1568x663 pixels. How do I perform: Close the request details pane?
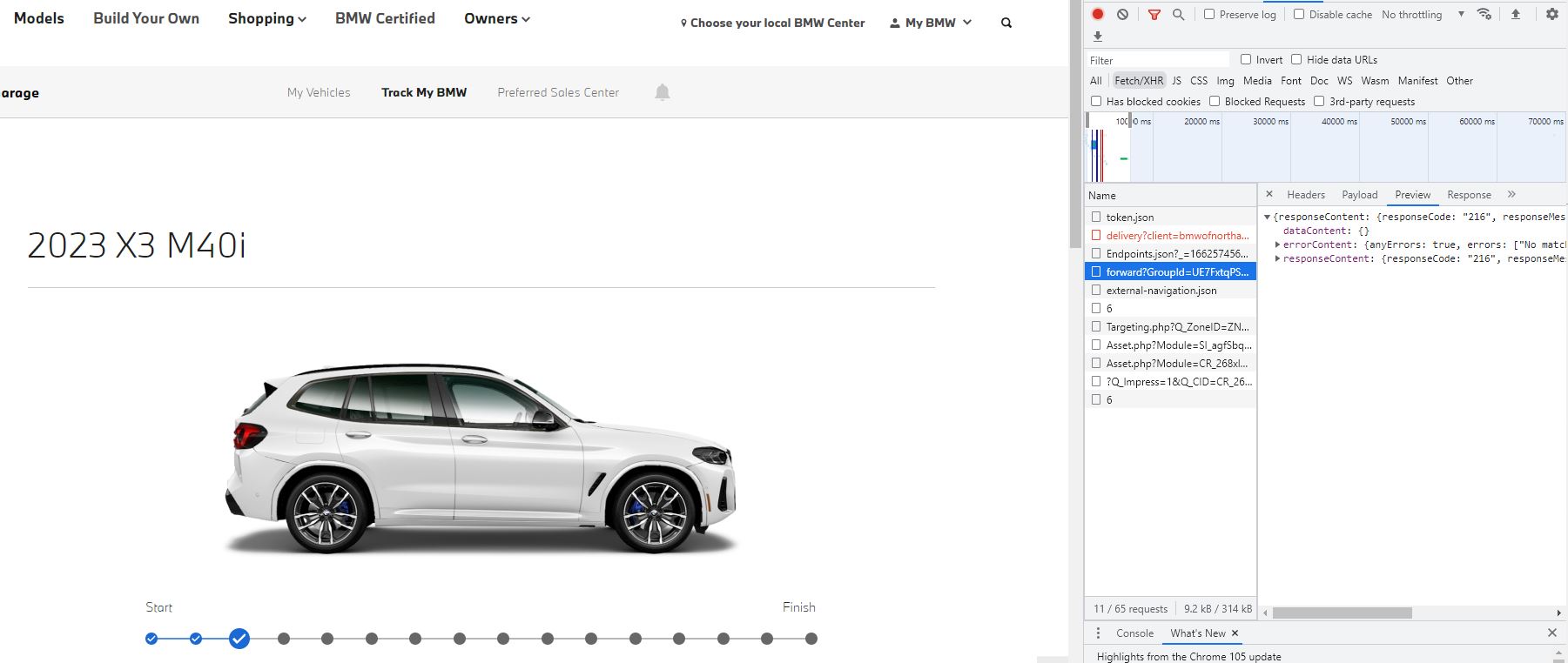point(1269,194)
